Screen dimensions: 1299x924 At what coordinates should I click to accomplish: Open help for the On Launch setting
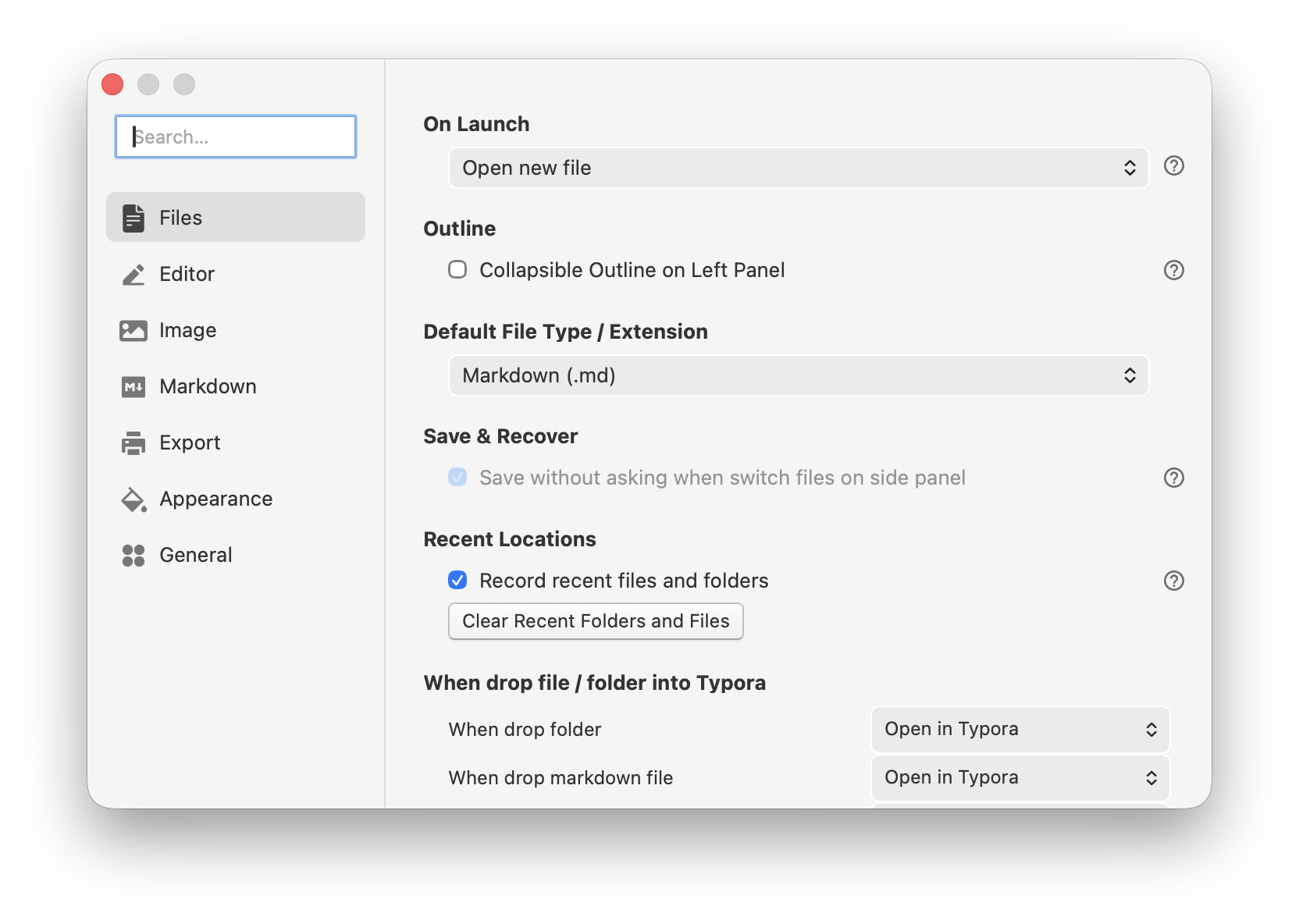pyautogui.click(x=1173, y=166)
